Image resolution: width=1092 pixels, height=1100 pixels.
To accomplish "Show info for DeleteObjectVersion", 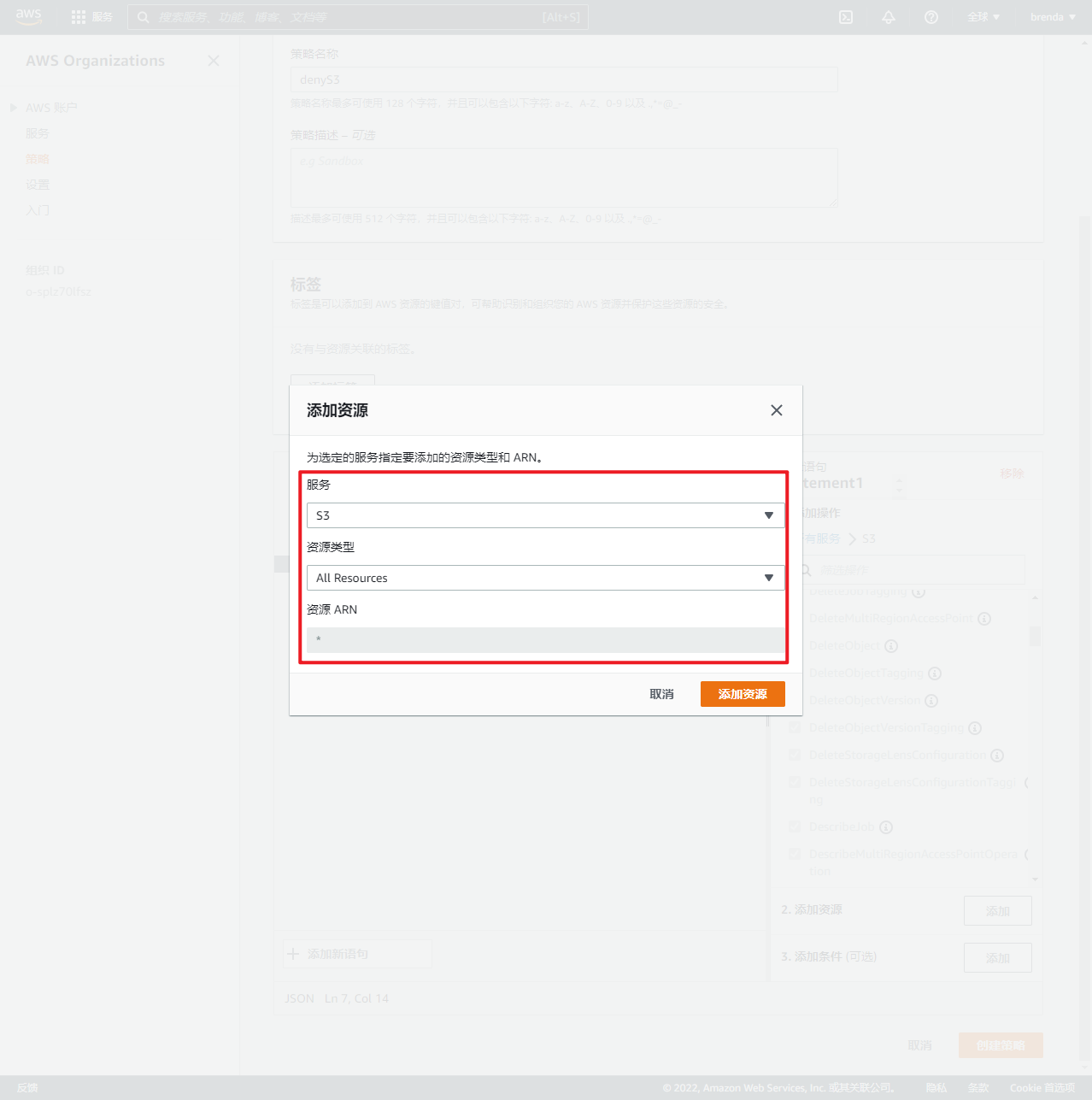I will pyautogui.click(x=931, y=700).
